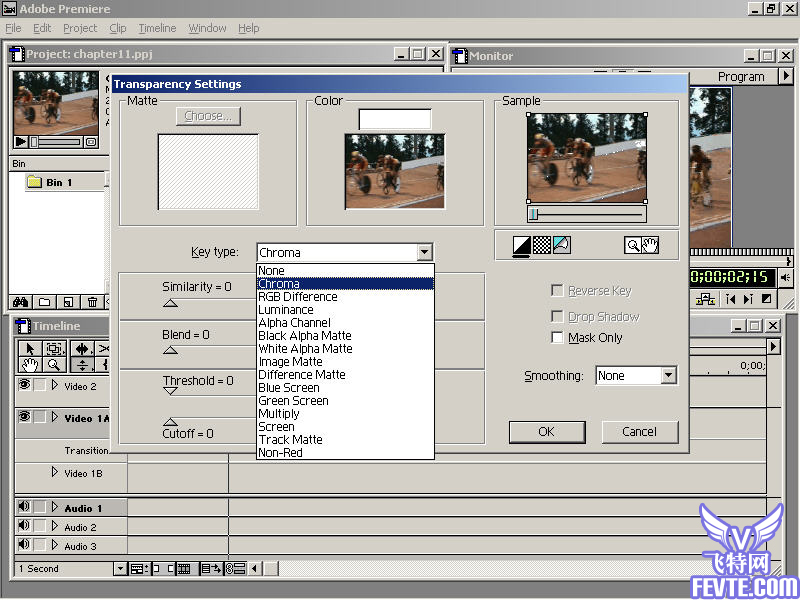
Task: Click the poster frame button beside preview slider
Action: click(x=91, y=142)
